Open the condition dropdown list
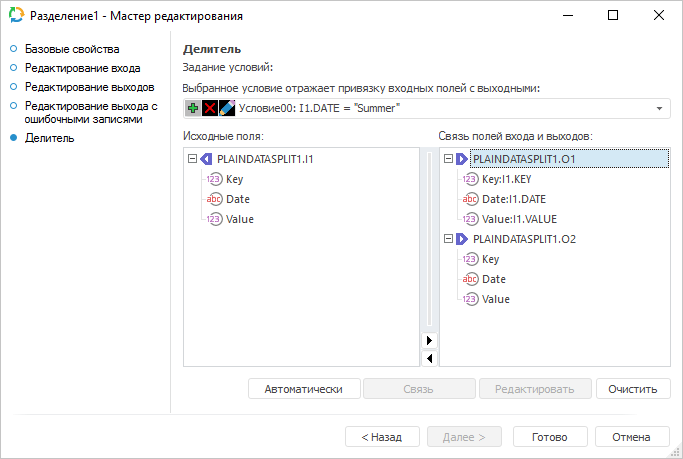Viewport: 683px width, 459px height. tap(660, 108)
